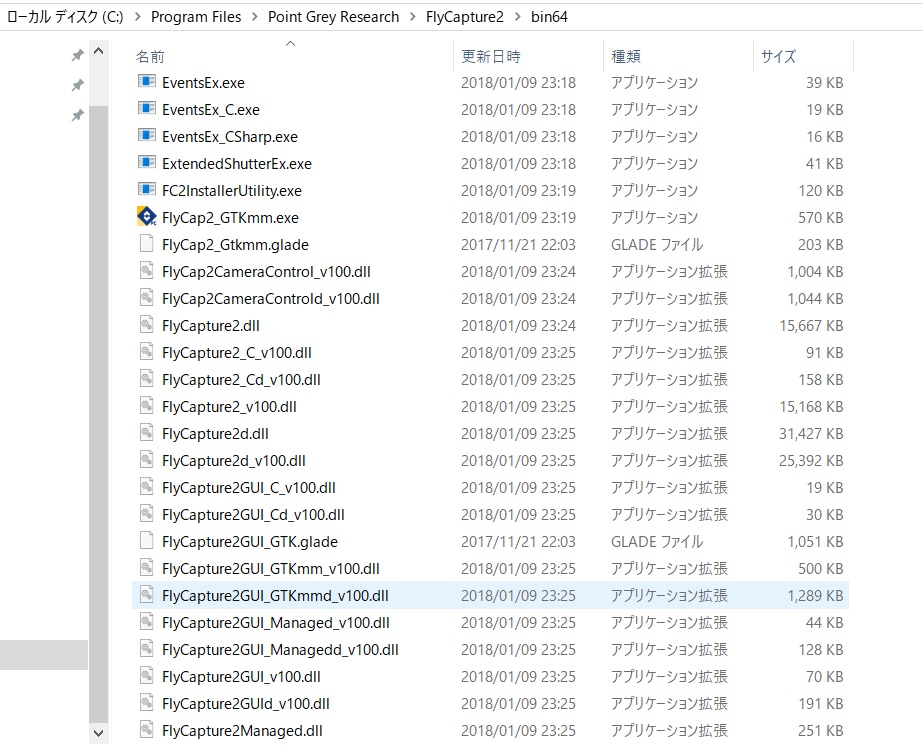923x746 pixels.
Task: Select file name FC2InstallerUtility.exe
Action: tap(231, 191)
